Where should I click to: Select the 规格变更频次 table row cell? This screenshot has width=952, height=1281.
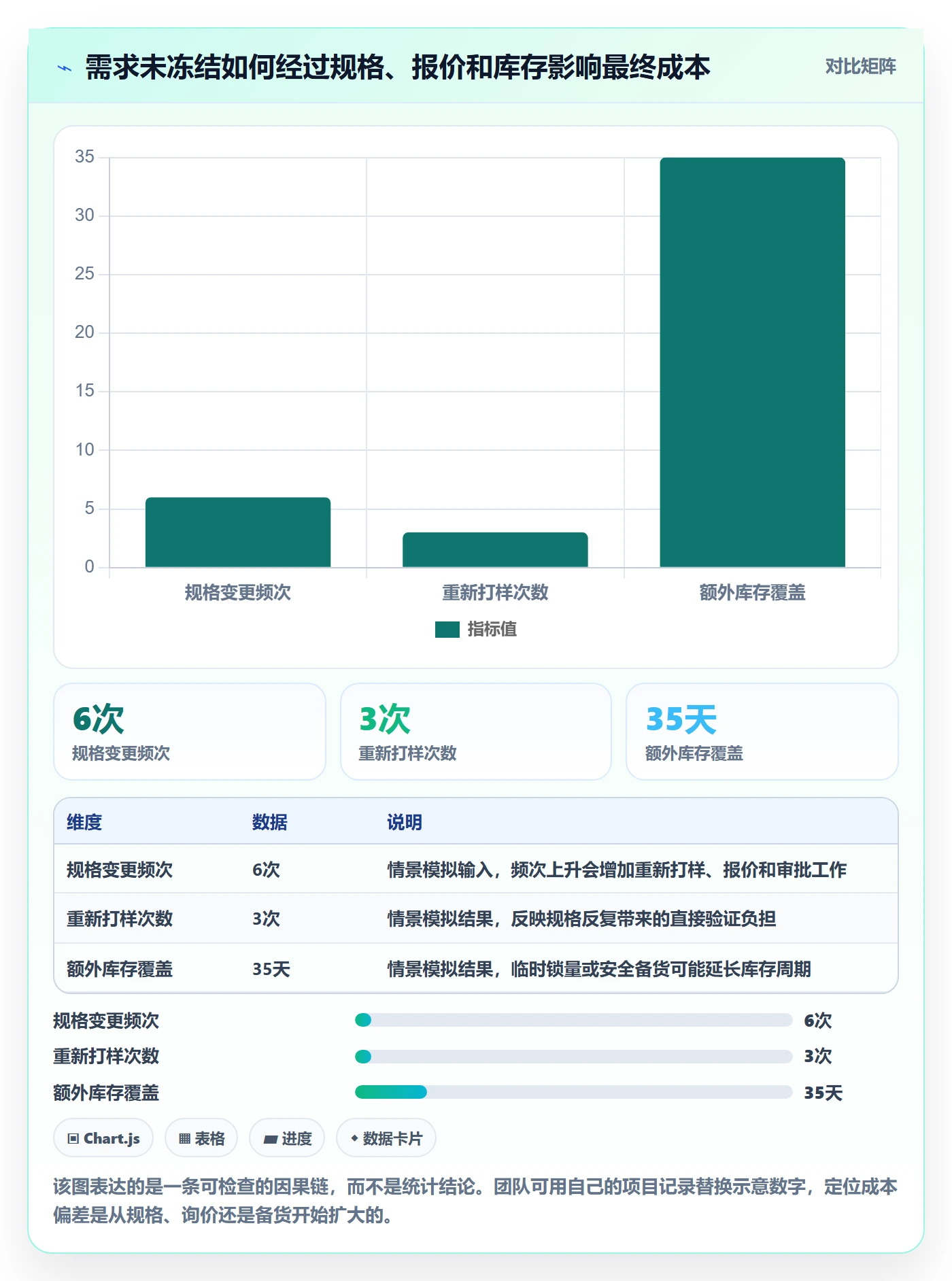120,870
